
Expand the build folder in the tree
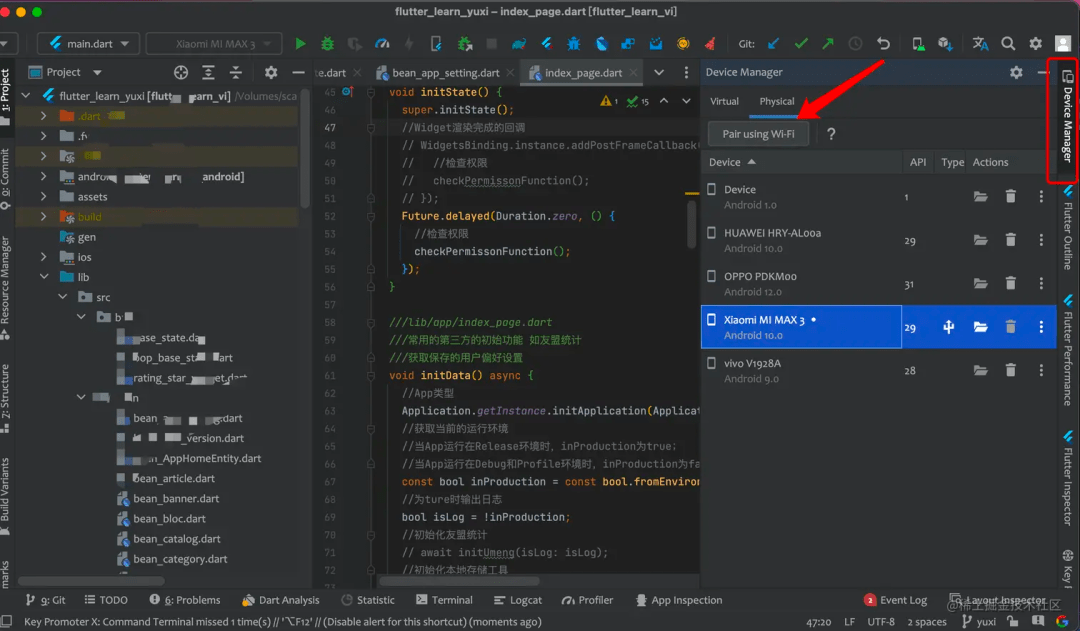[43, 216]
